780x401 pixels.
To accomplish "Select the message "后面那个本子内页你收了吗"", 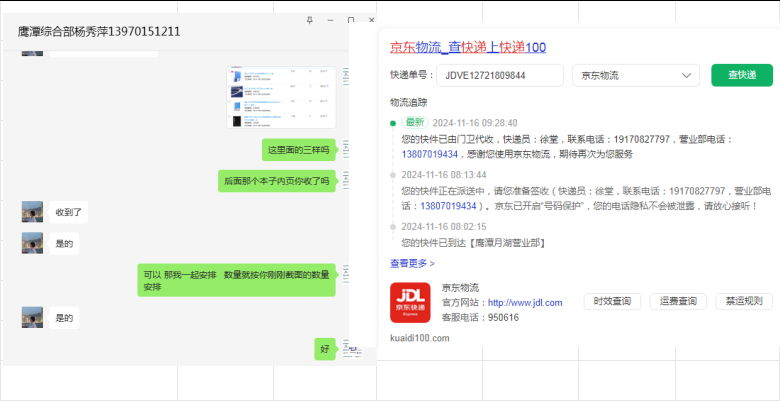I will coord(277,181).
